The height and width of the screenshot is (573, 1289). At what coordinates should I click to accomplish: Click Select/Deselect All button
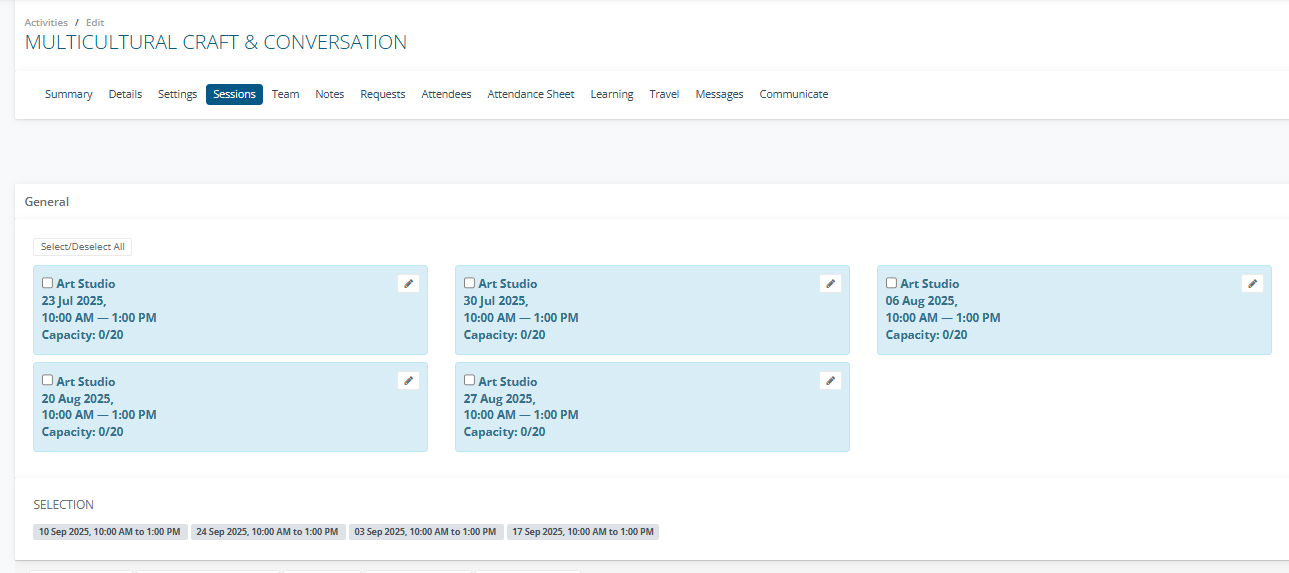click(x=83, y=247)
